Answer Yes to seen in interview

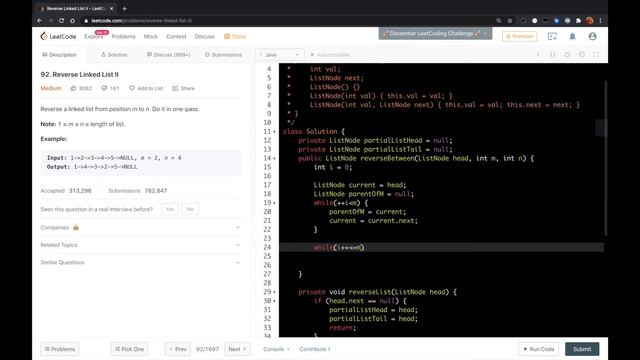coord(170,209)
